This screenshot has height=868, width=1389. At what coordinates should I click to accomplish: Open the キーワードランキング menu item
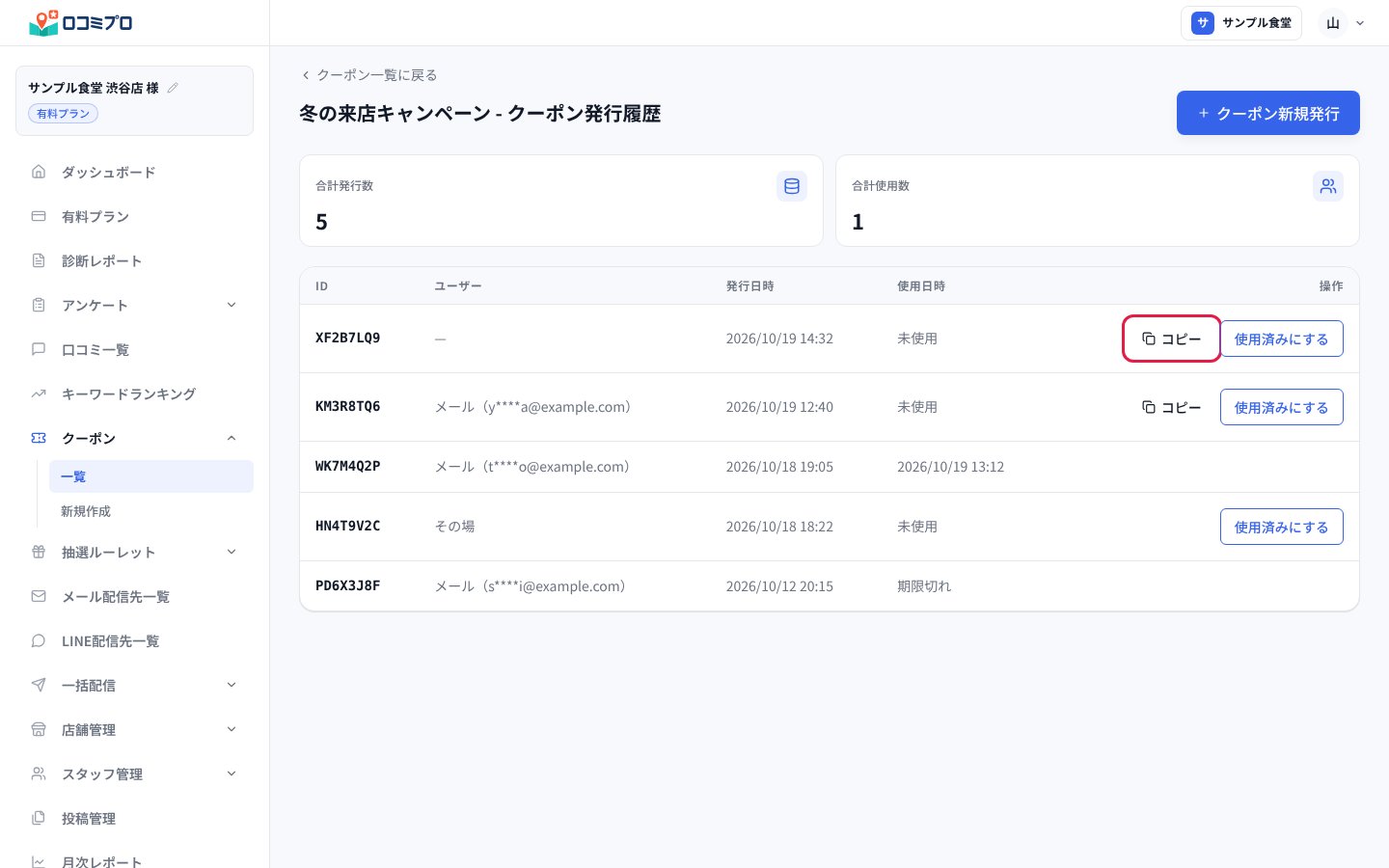[134, 393]
